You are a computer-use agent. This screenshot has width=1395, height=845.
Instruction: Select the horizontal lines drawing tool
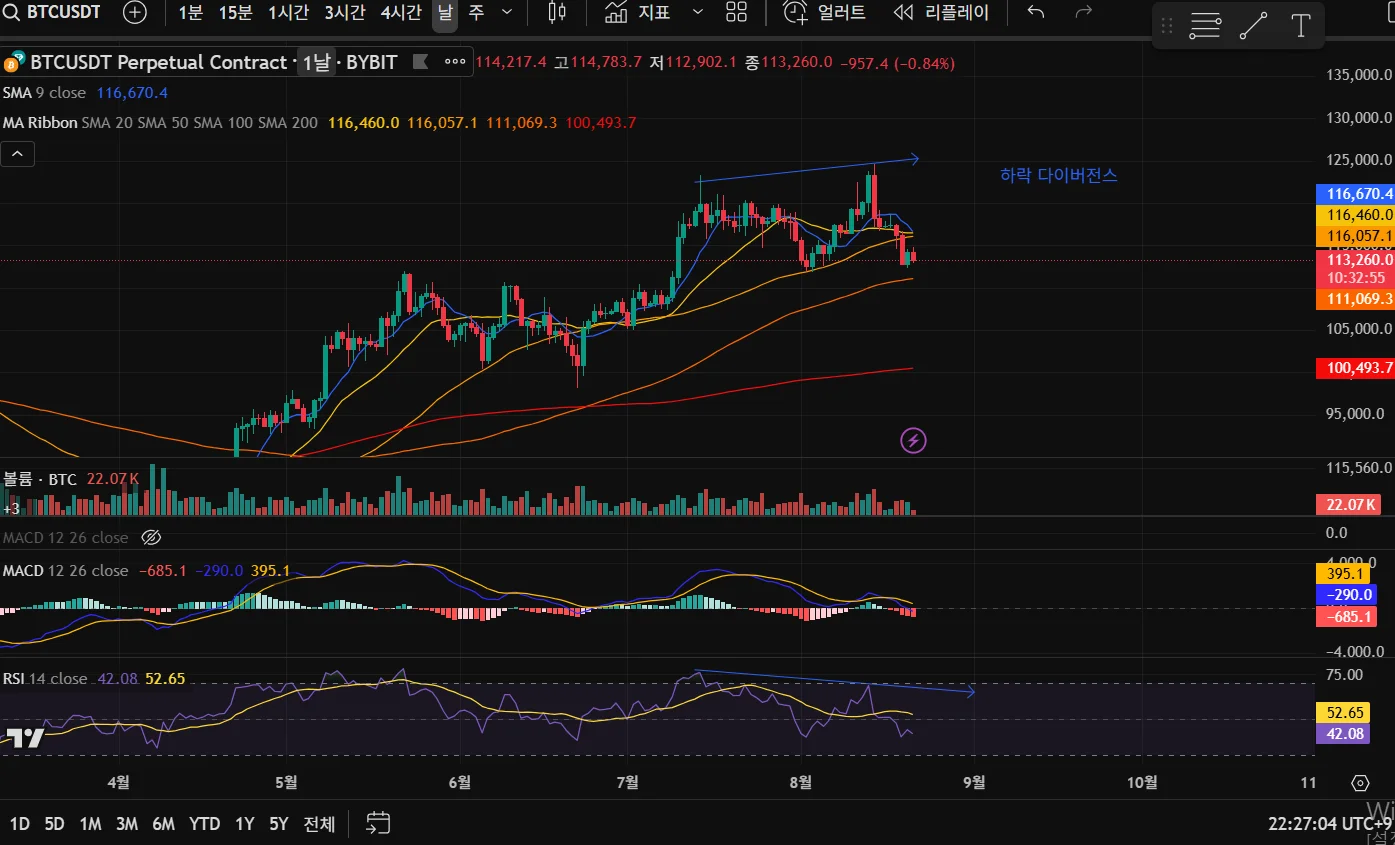point(1205,26)
